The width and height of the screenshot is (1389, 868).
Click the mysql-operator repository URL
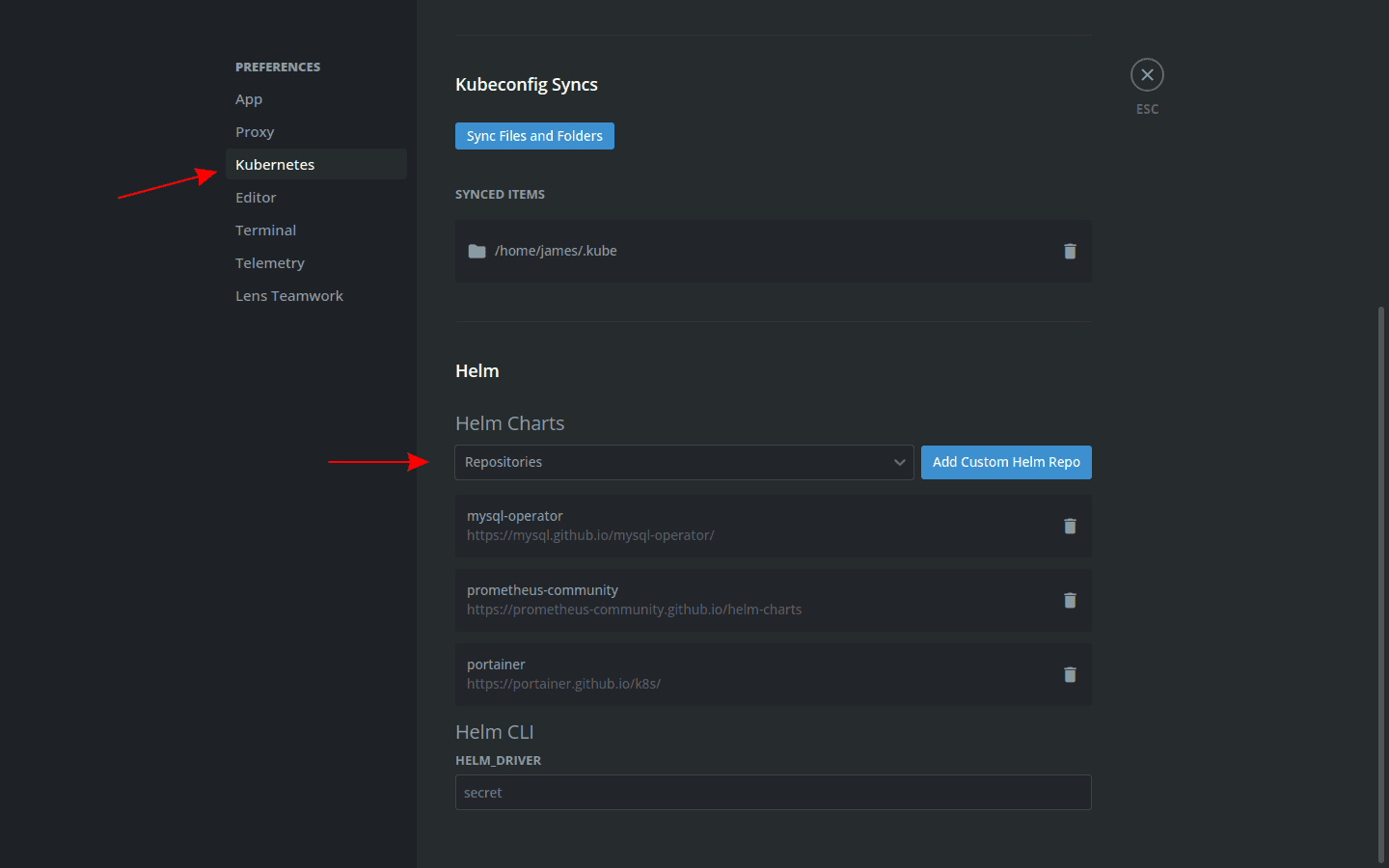tap(590, 535)
